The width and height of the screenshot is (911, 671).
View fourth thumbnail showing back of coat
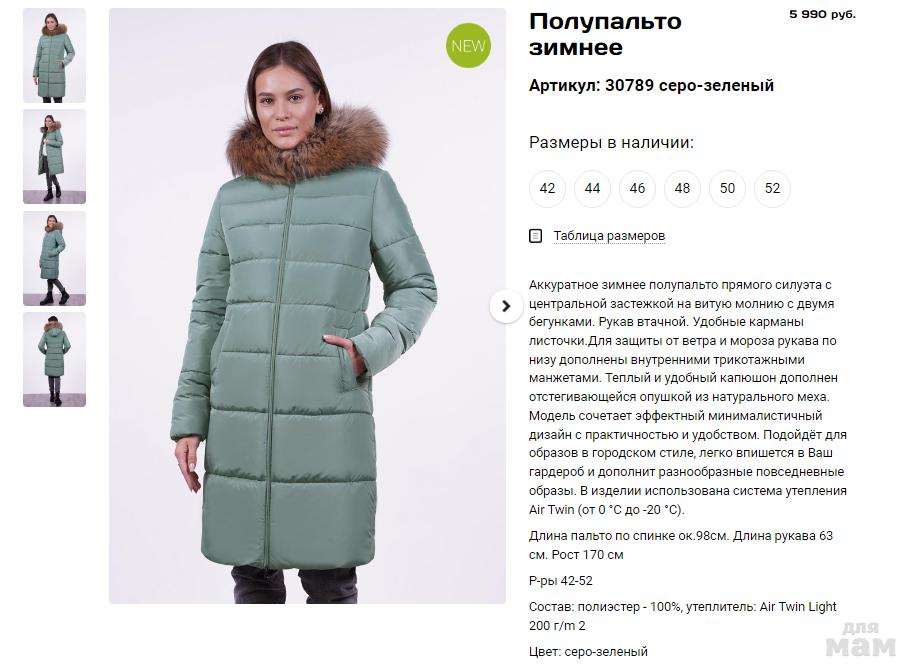click(55, 359)
